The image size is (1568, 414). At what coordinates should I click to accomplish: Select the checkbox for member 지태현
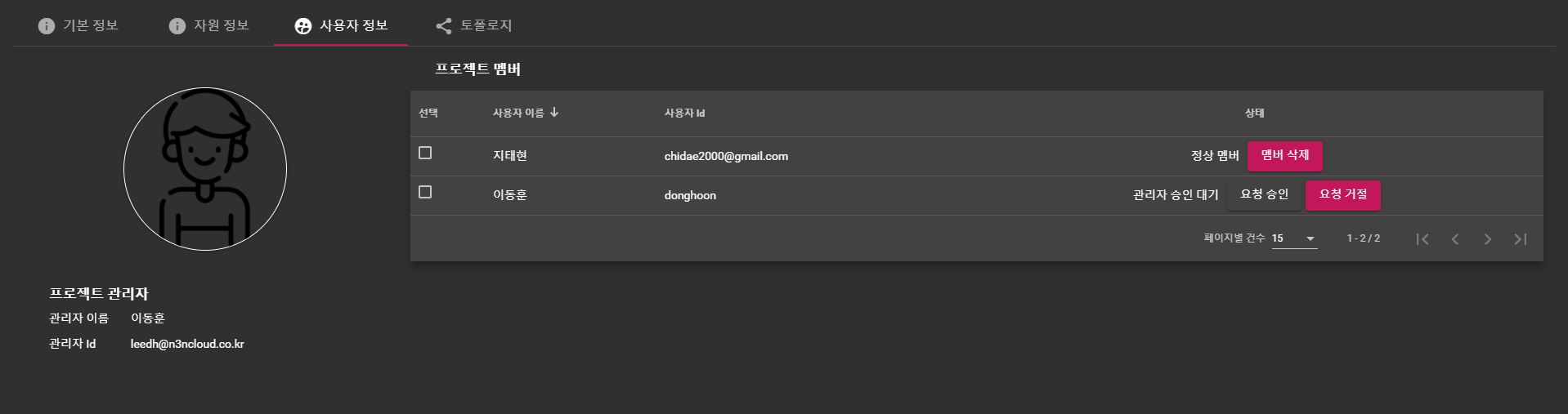pyautogui.click(x=425, y=153)
